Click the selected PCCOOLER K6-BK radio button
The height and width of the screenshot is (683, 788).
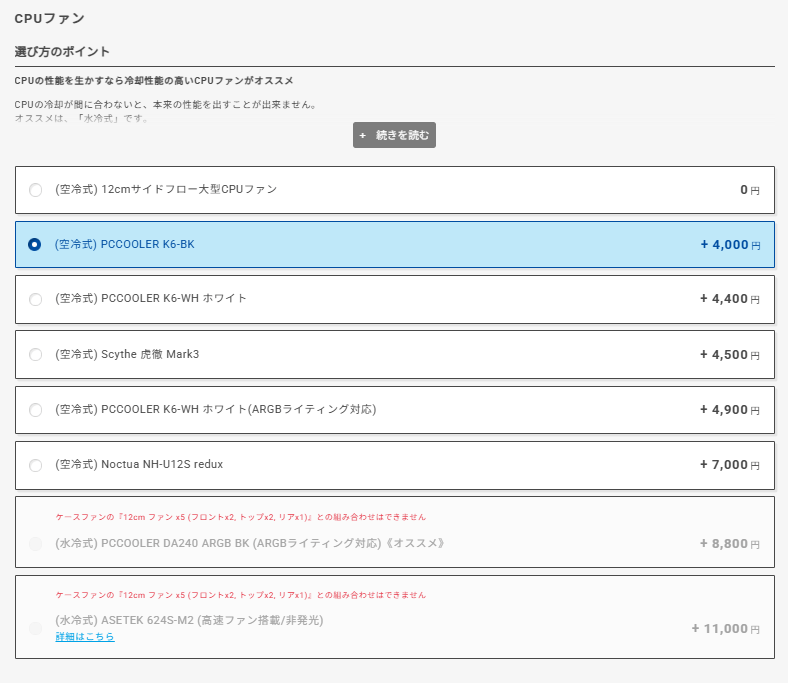[36, 245]
